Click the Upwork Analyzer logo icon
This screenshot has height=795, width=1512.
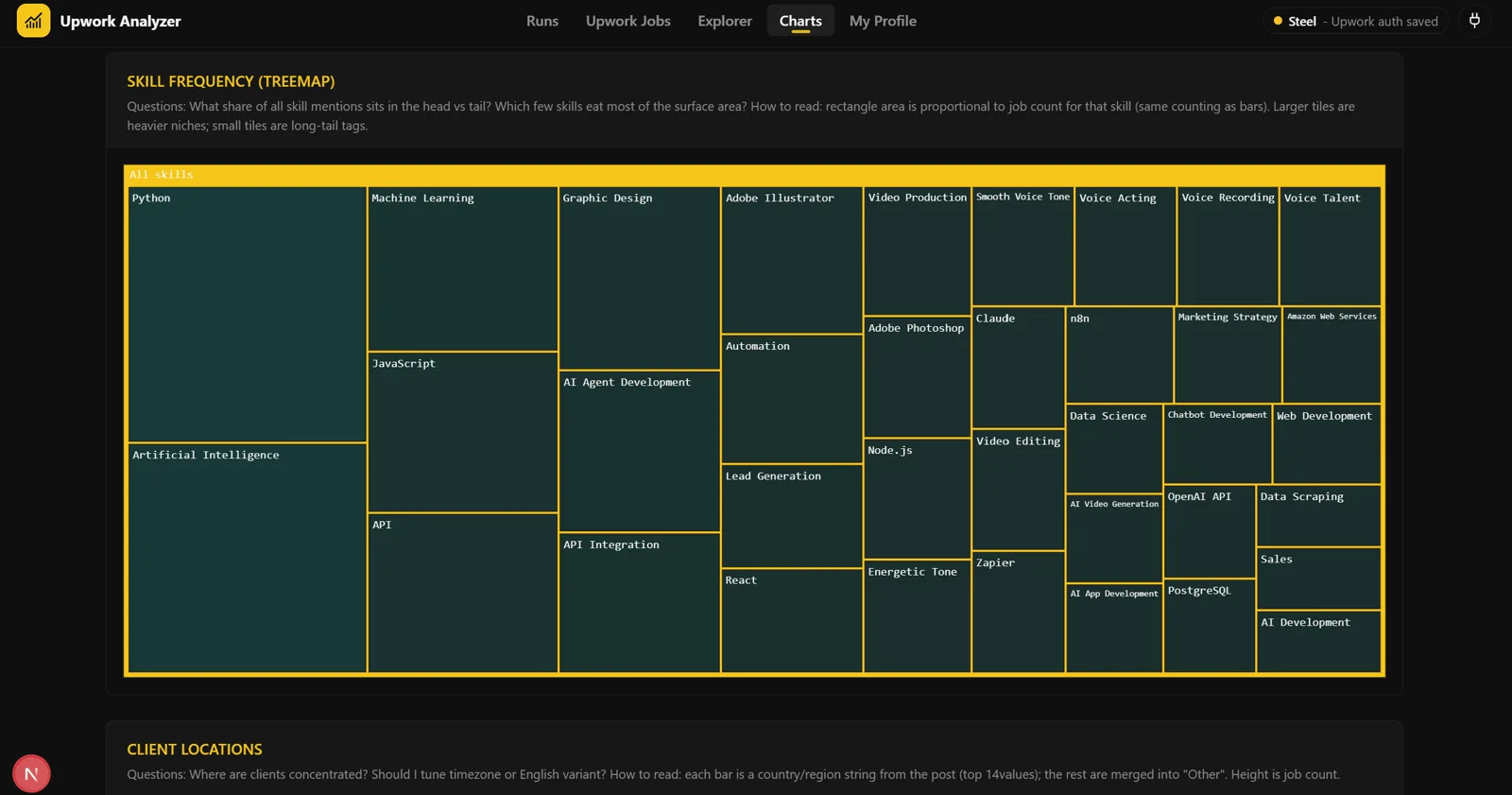(33, 21)
